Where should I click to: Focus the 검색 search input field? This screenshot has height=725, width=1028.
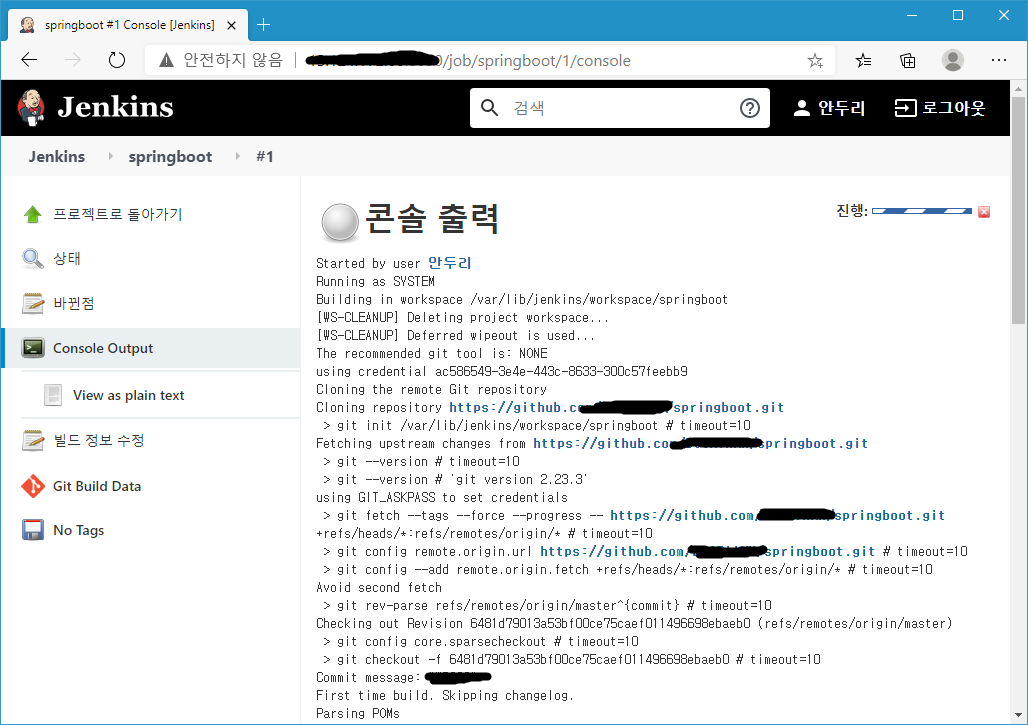coord(620,108)
